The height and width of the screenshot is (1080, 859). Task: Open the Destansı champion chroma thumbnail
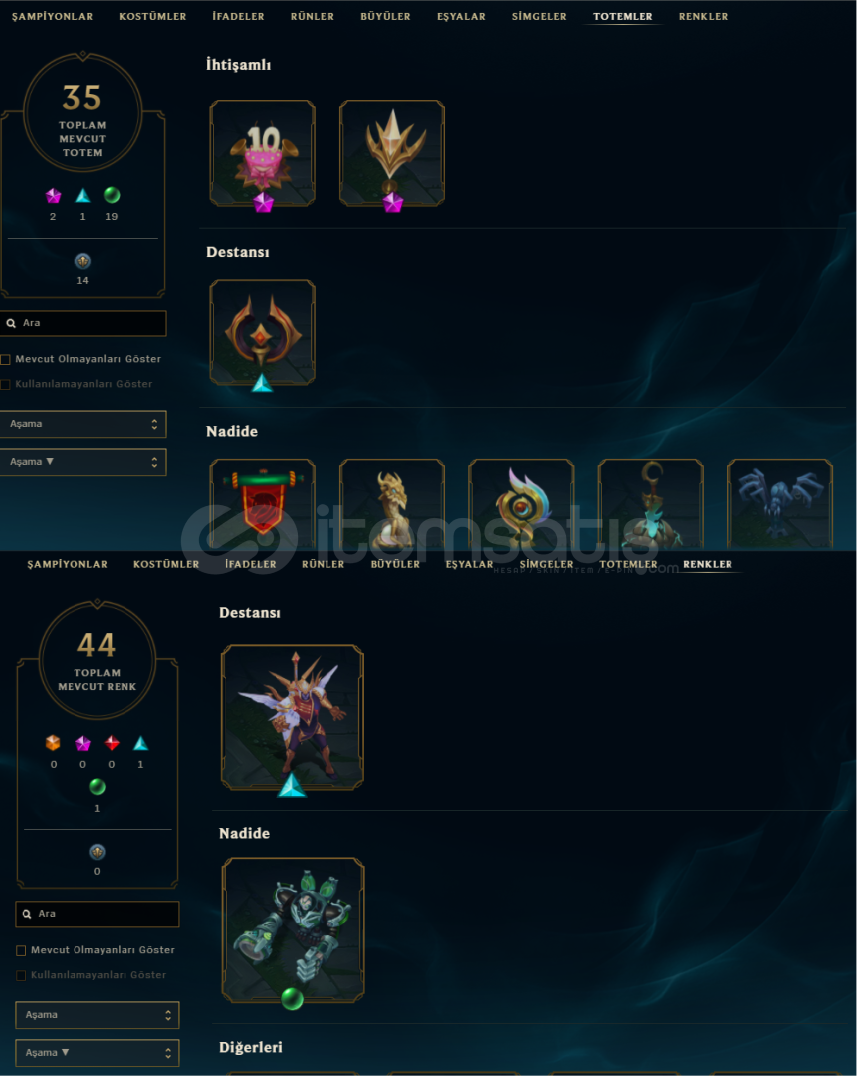pos(292,718)
